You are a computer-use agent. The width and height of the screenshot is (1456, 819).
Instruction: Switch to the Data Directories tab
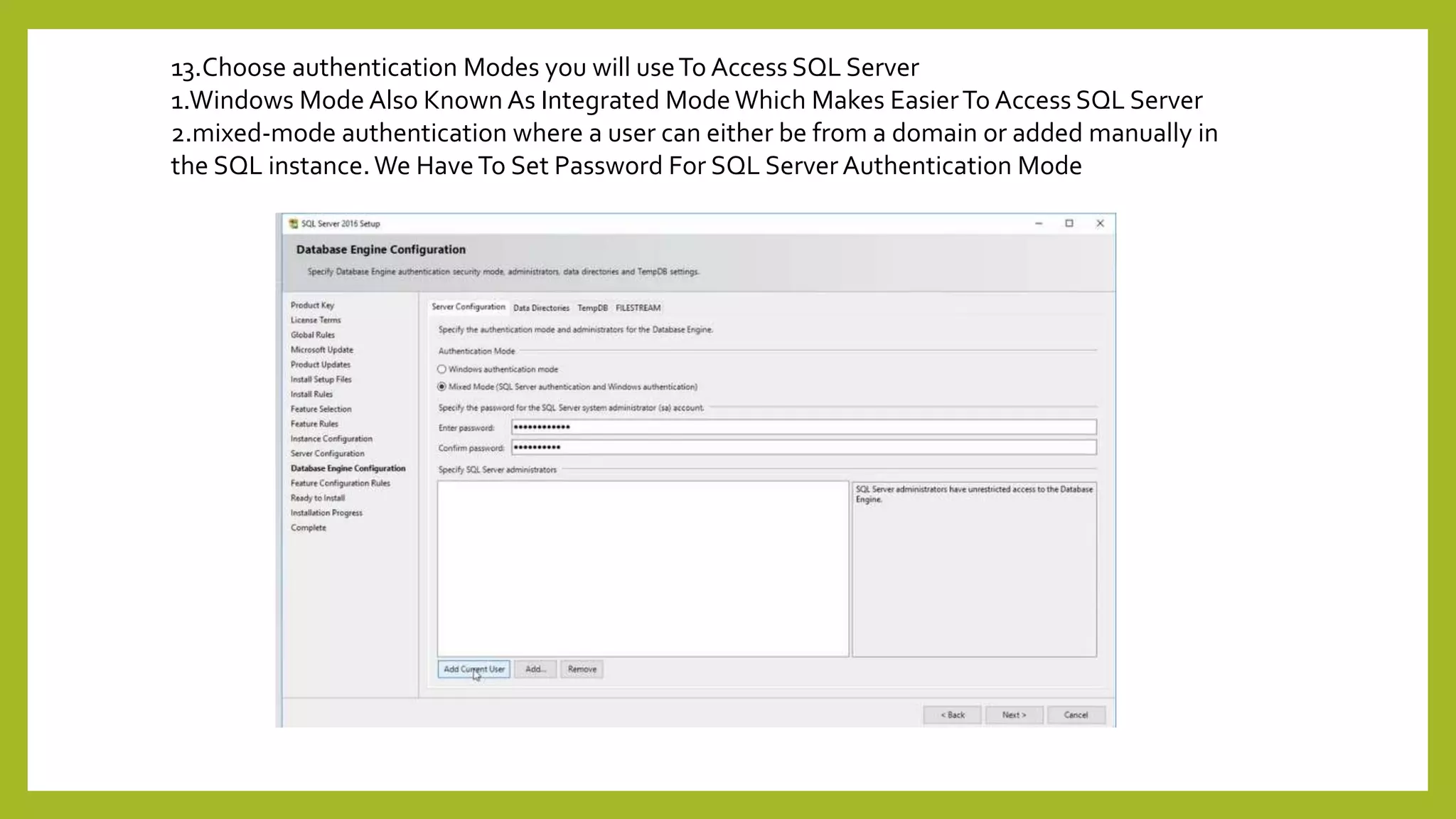[x=541, y=308]
